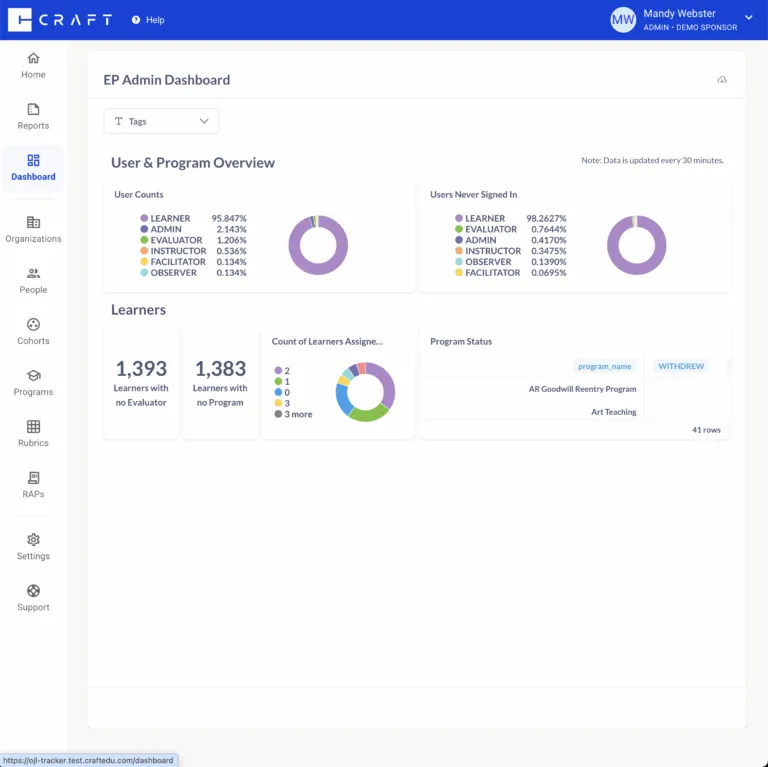This screenshot has height=767, width=768.
Task: Click the User Counts donut chart
Action: tap(318, 245)
